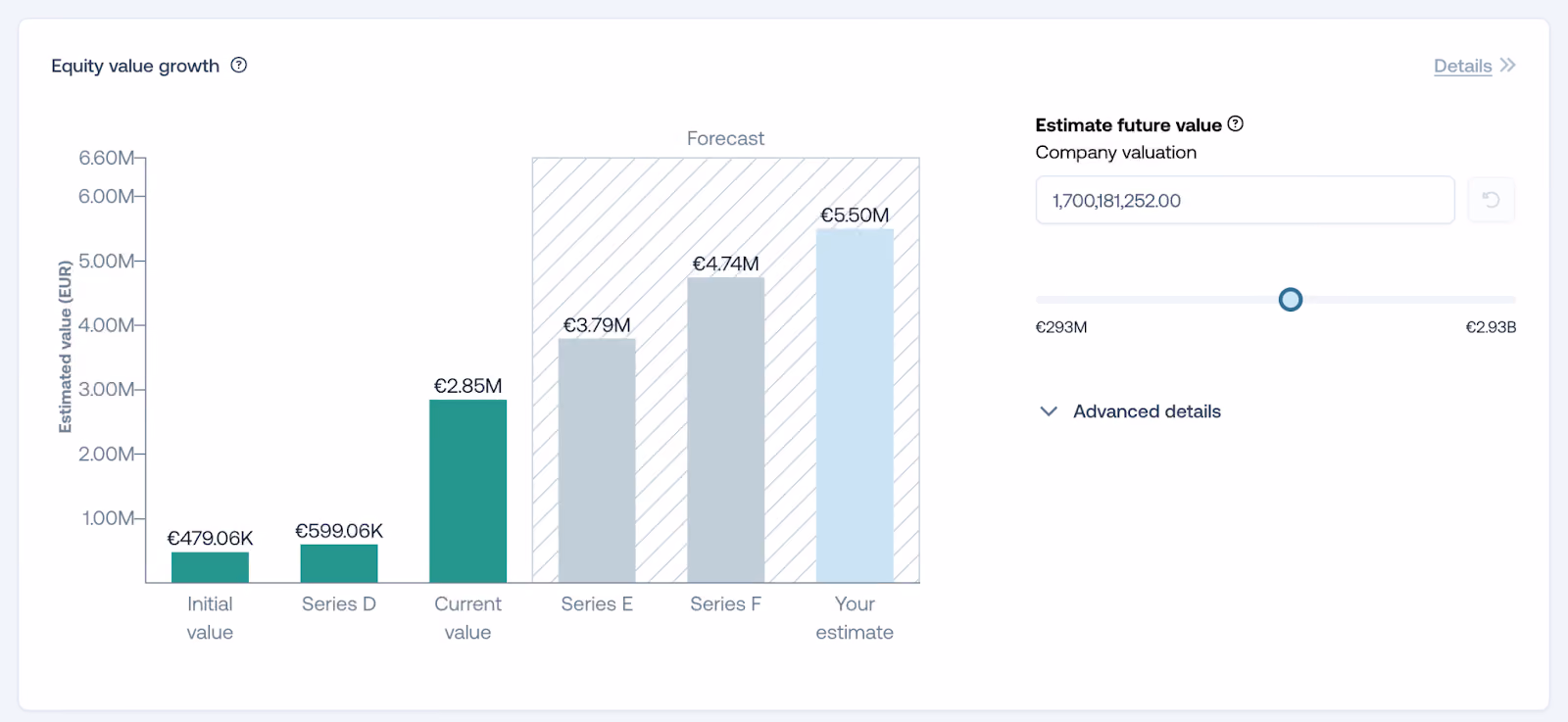The image size is (1568, 722).
Task: Click the Estimated value (EUR) axis title
Action: click(66, 347)
